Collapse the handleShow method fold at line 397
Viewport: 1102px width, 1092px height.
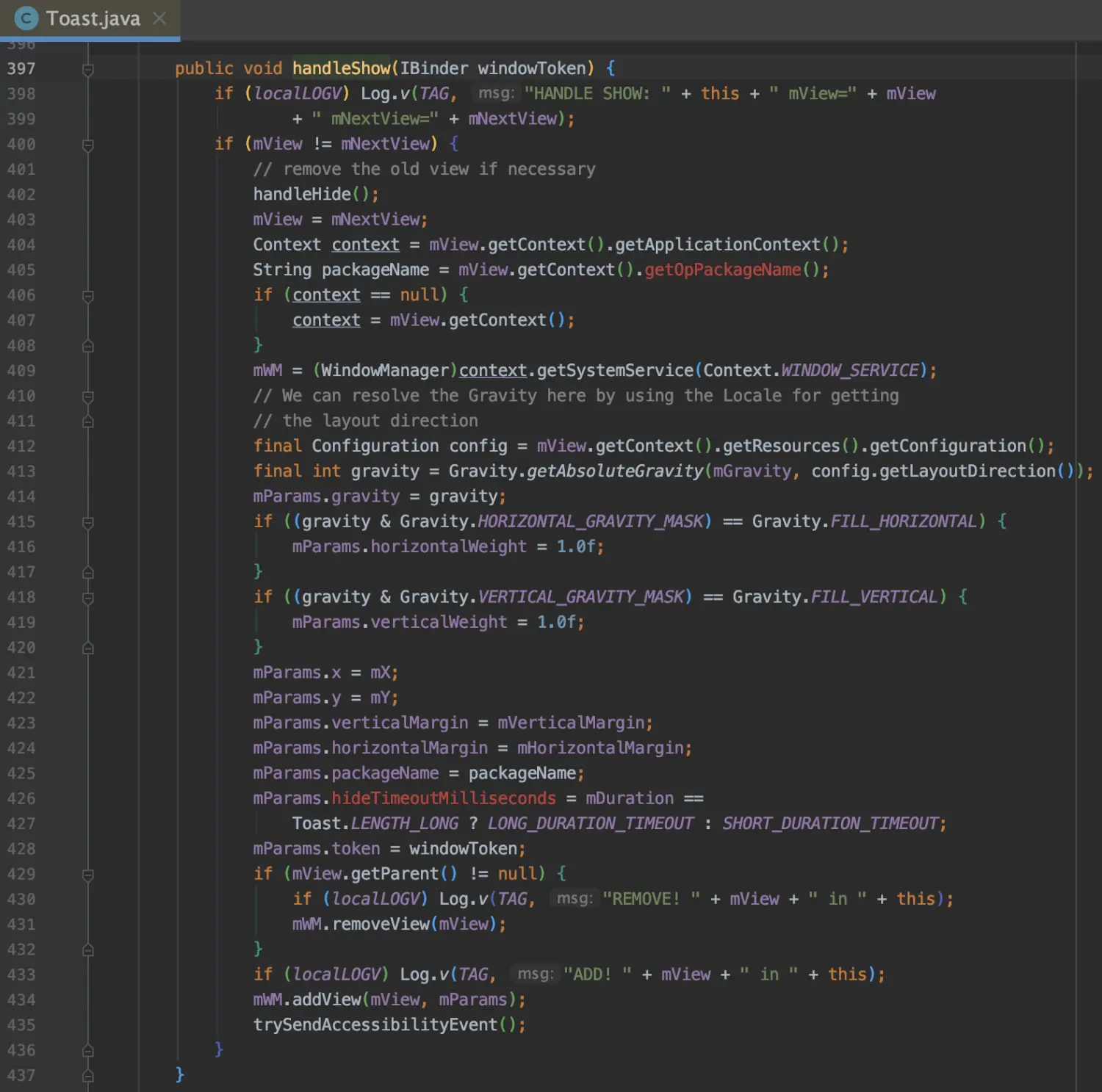(88, 70)
